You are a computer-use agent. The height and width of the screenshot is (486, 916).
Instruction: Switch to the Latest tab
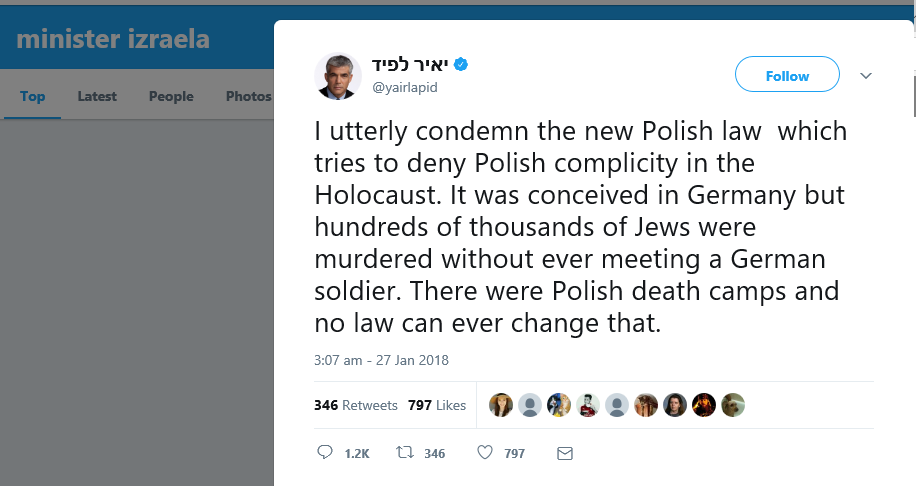click(97, 96)
